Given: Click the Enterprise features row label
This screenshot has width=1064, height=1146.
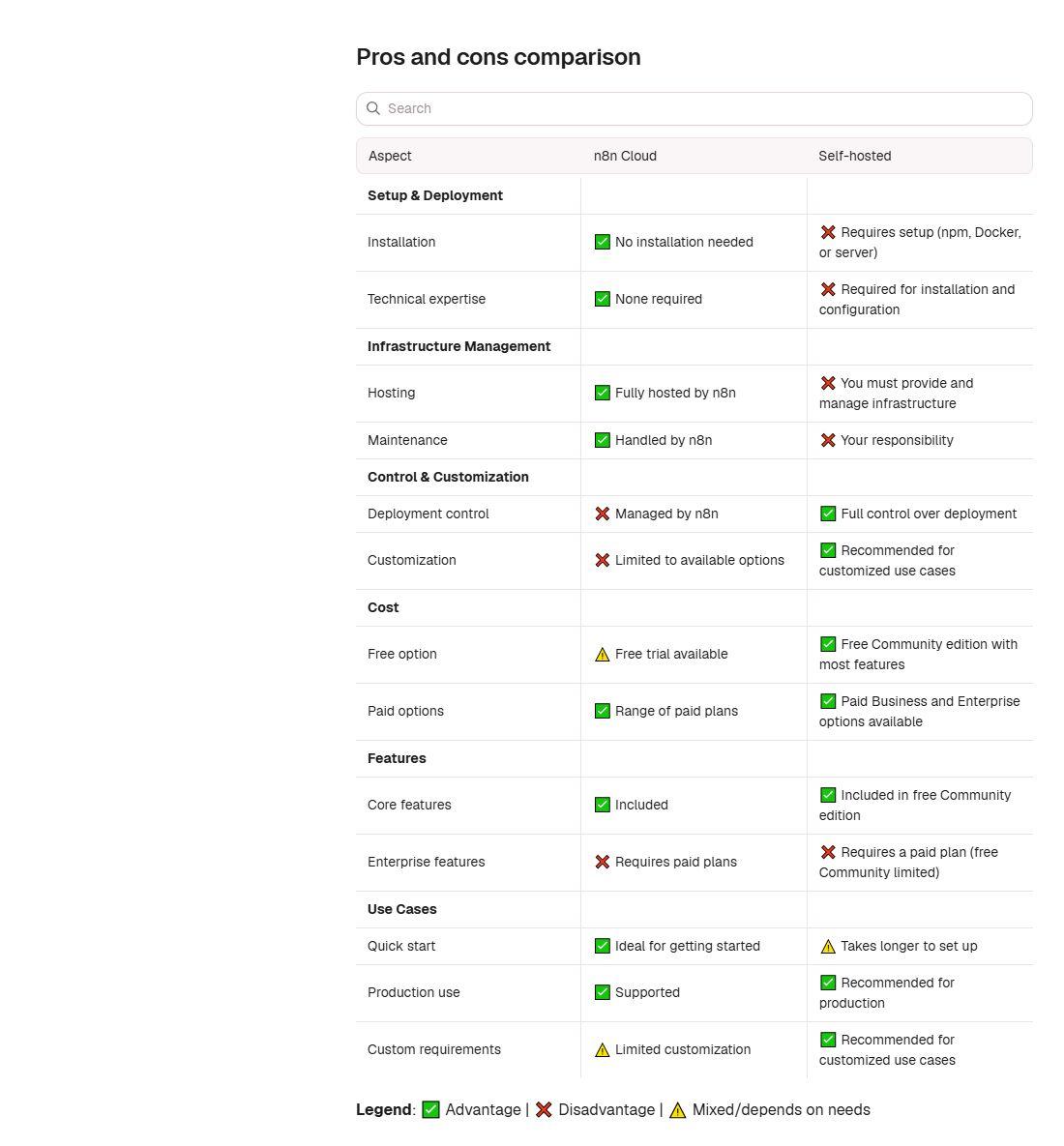Looking at the screenshot, I should [426, 862].
